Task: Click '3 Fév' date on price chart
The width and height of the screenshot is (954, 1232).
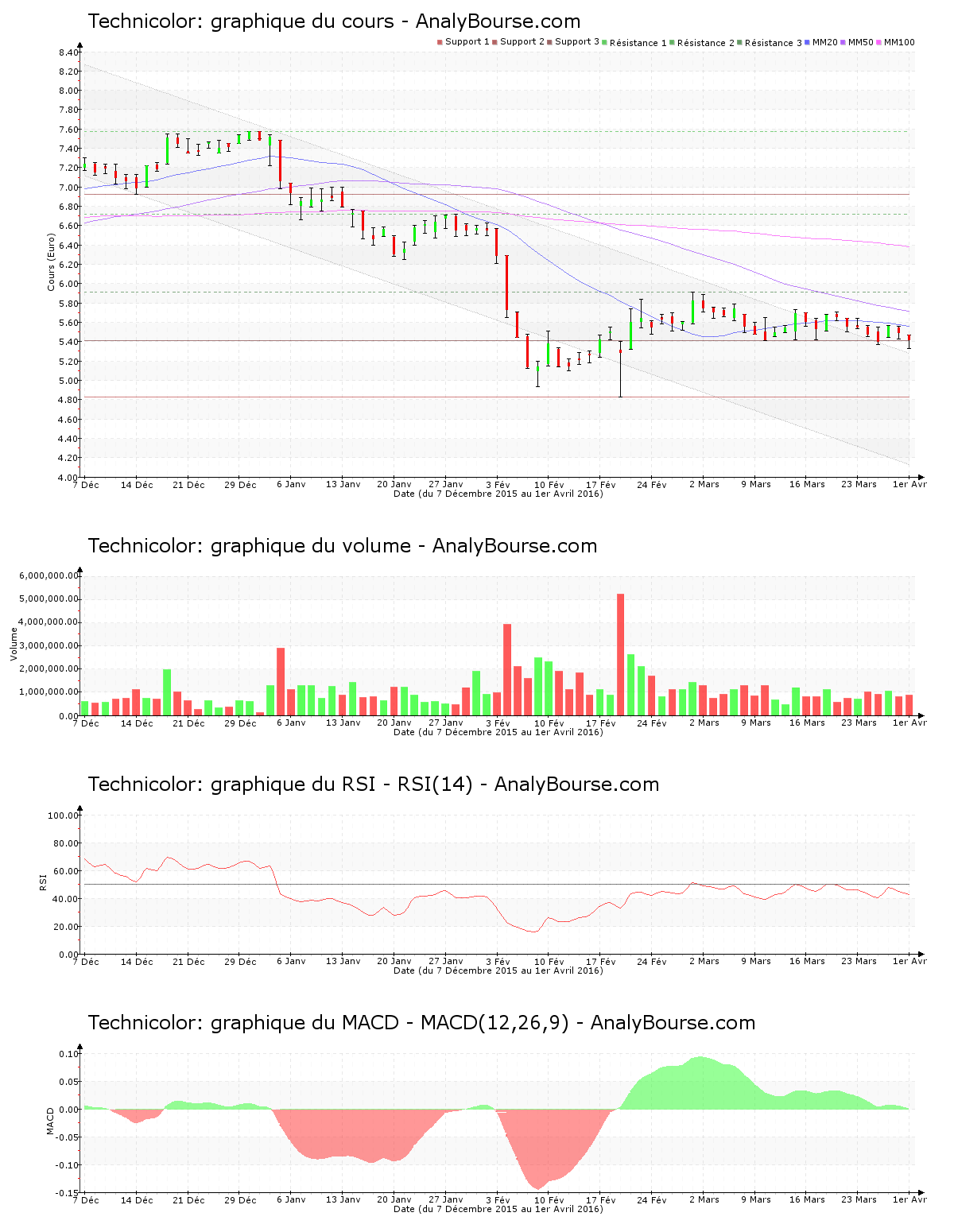Action: 498,485
